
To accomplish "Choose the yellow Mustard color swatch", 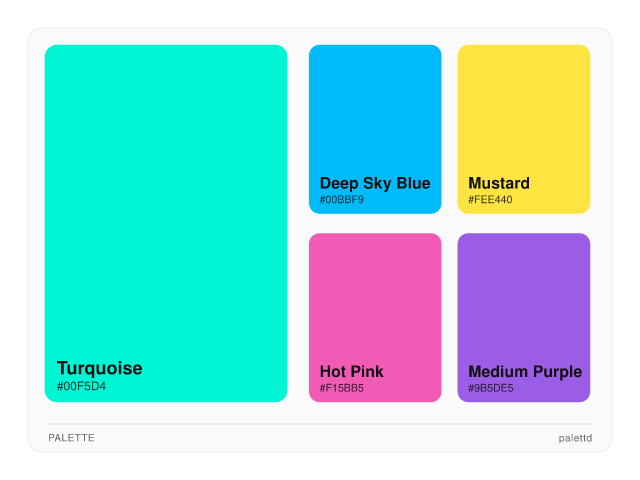I will click(x=523, y=110).
